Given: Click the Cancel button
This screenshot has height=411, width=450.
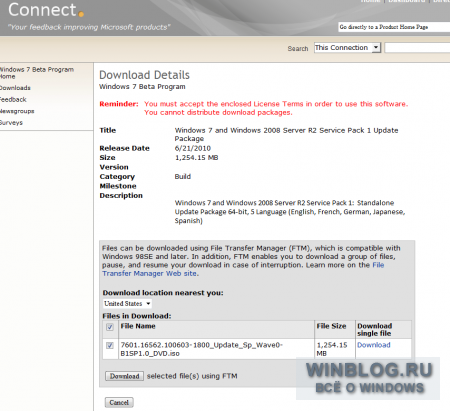Looking at the screenshot, I should [x=119, y=402].
